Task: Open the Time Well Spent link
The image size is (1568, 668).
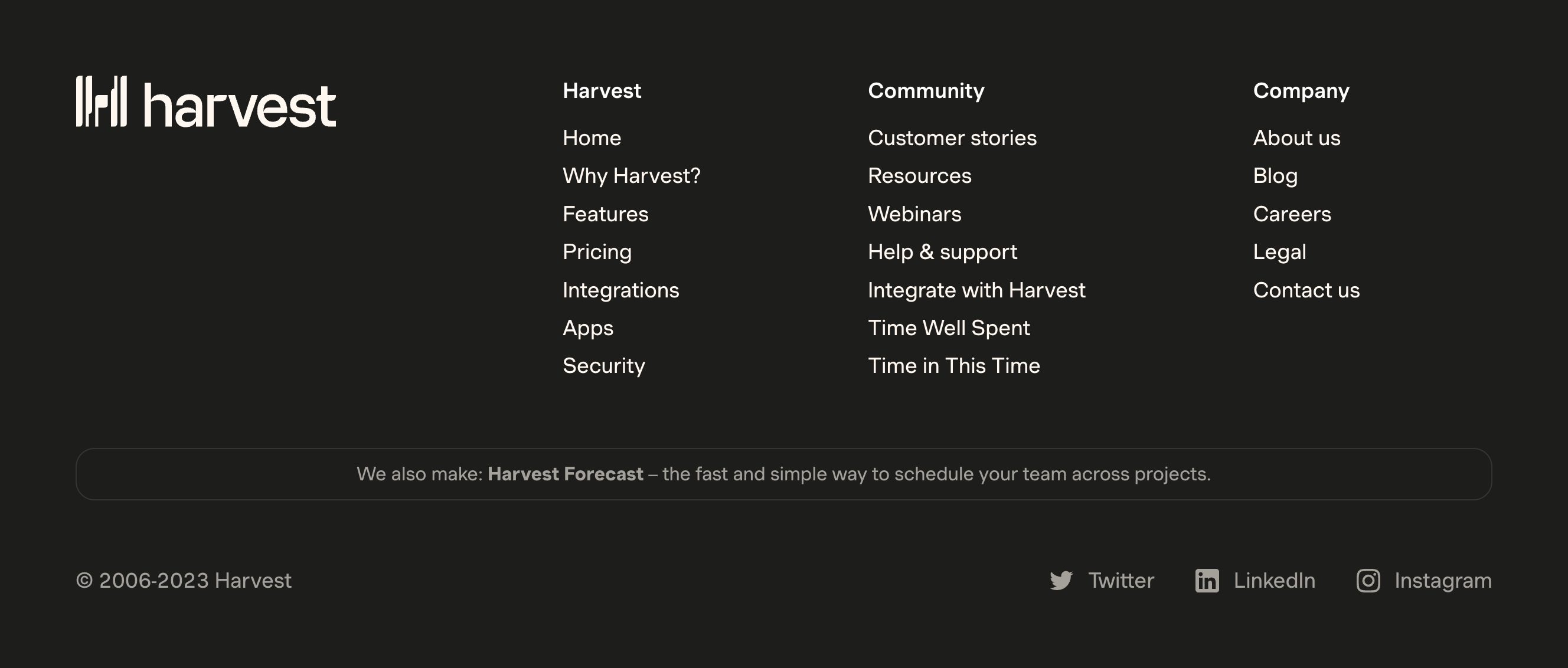Action: [948, 328]
